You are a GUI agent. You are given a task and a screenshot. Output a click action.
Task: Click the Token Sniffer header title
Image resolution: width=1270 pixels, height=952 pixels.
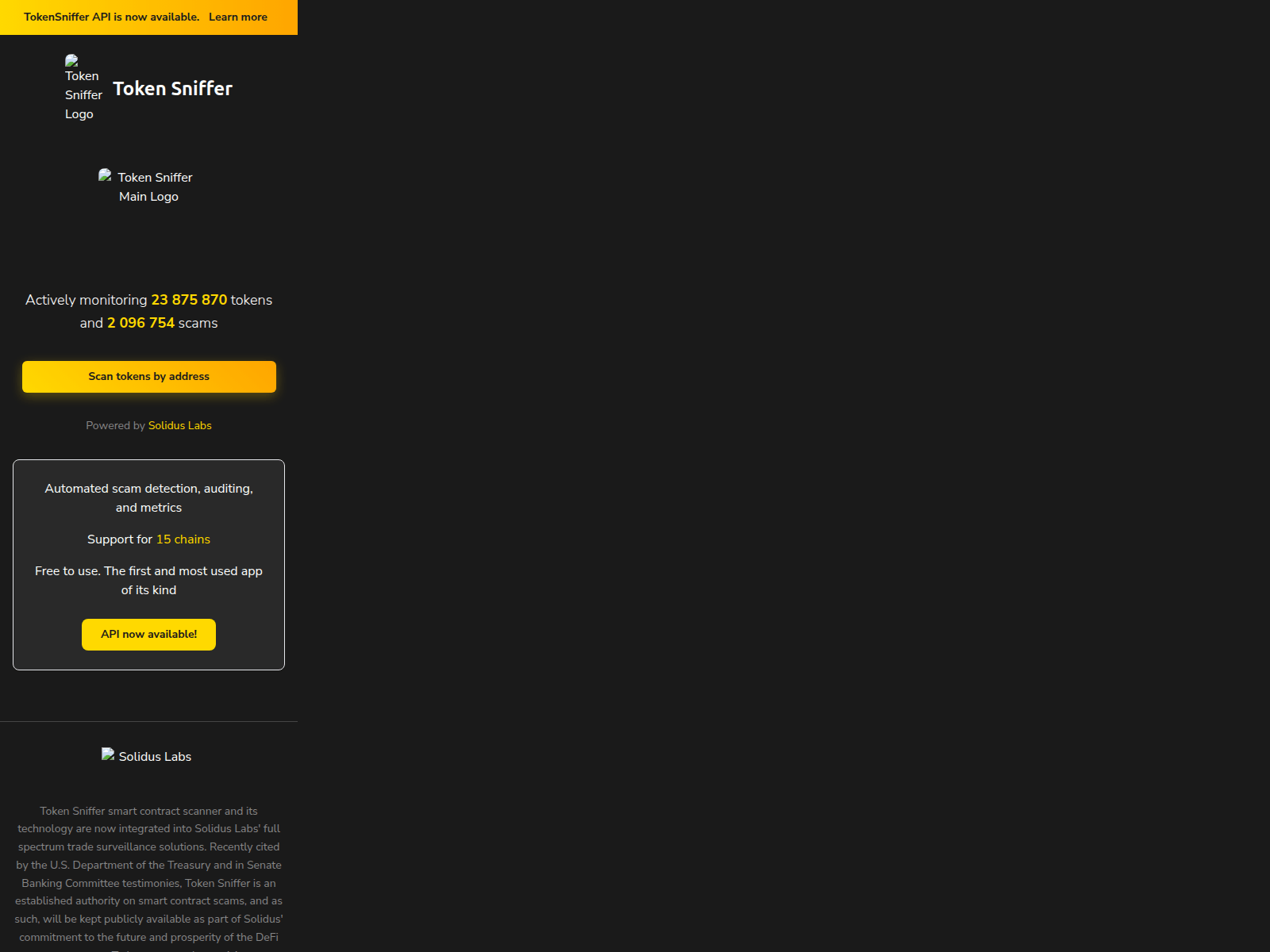[x=172, y=89]
